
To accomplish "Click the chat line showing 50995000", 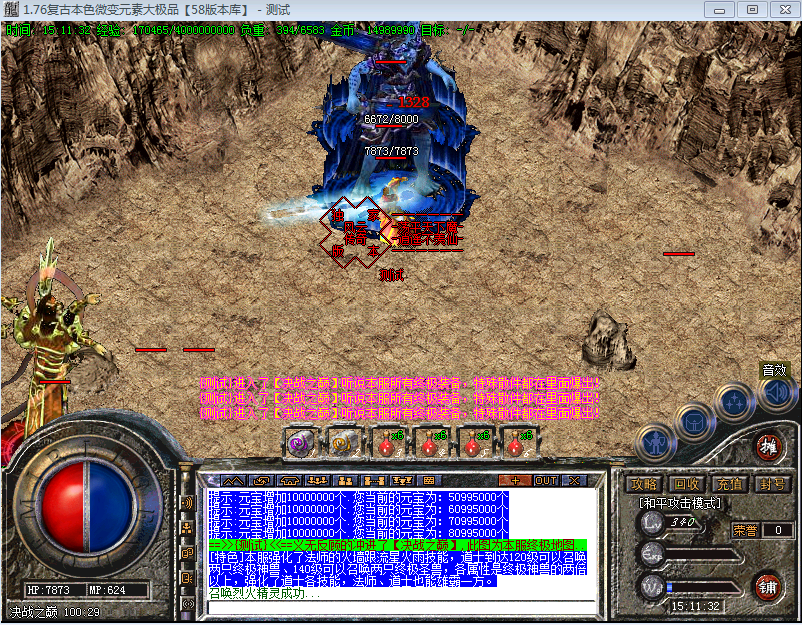I will 359,497.
